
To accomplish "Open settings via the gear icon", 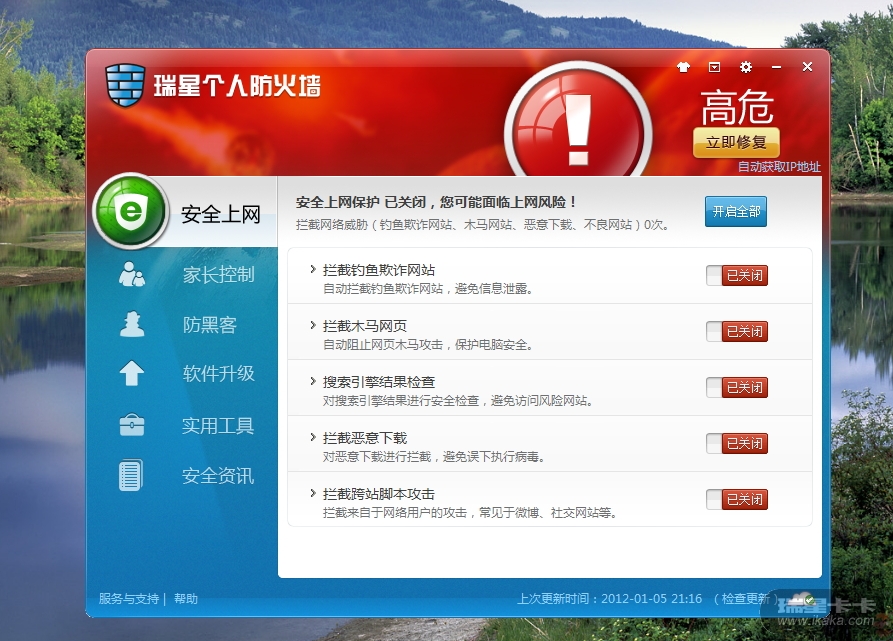I will (745, 67).
